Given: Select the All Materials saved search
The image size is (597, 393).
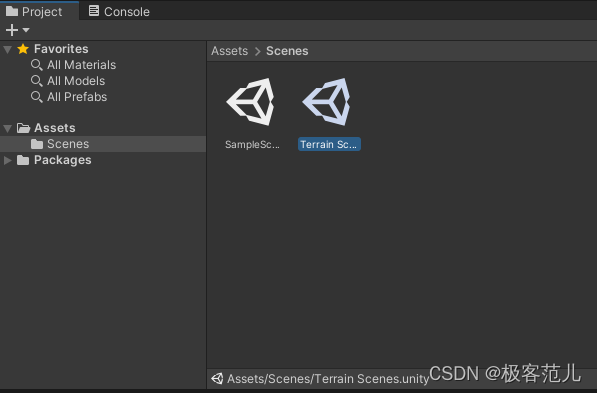Looking at the screenshot, I should [81, 65].
